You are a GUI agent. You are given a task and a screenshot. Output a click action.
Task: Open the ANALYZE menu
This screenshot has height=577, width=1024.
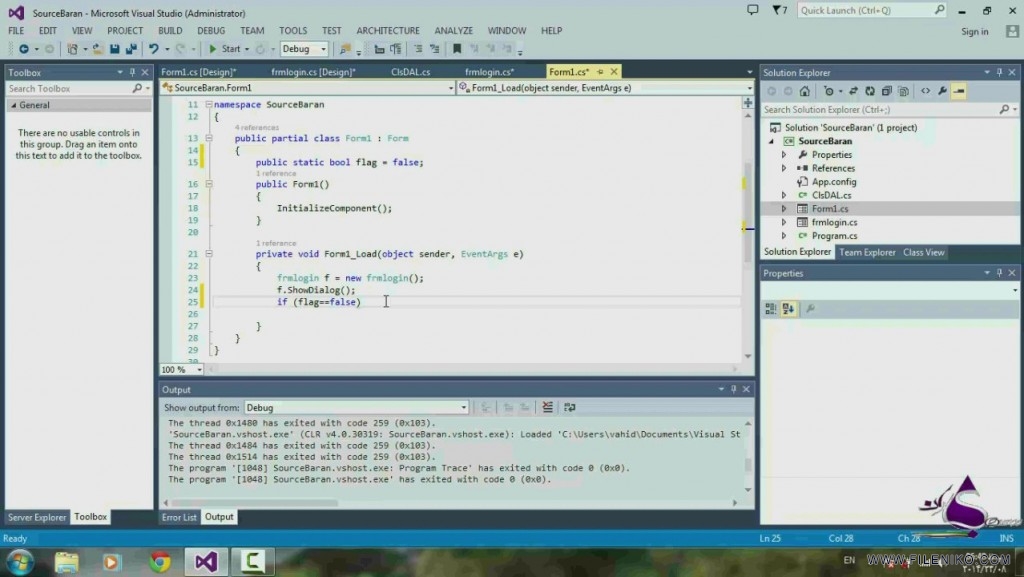click(x=453, y=31)
